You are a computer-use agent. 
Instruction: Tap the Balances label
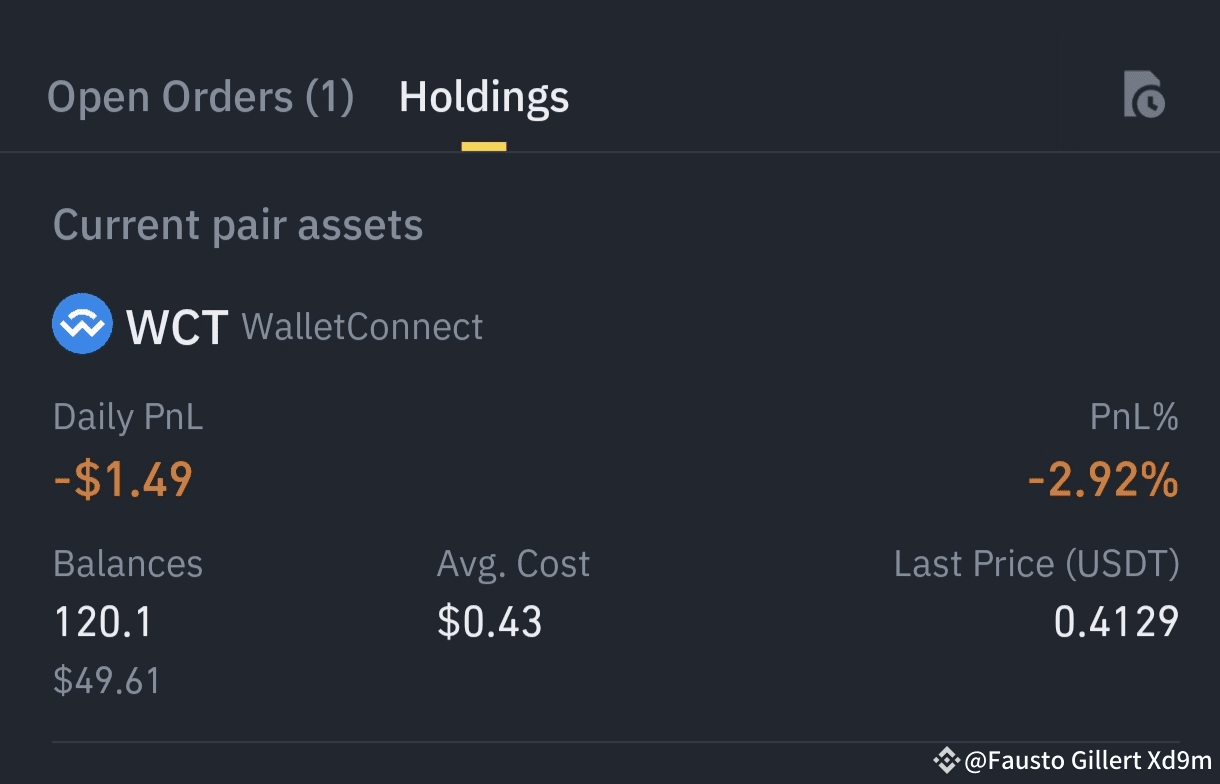[x=128, y=564]
